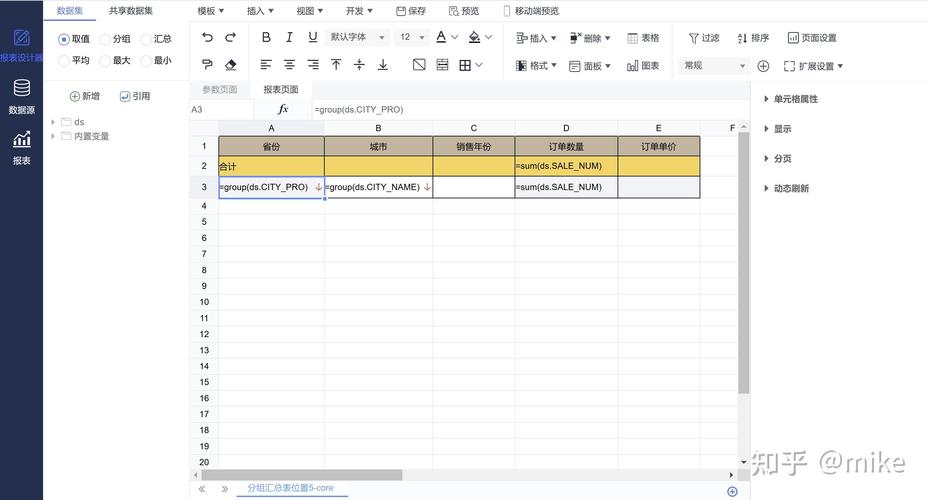Click the 图表 chart icon

(643, 66)
